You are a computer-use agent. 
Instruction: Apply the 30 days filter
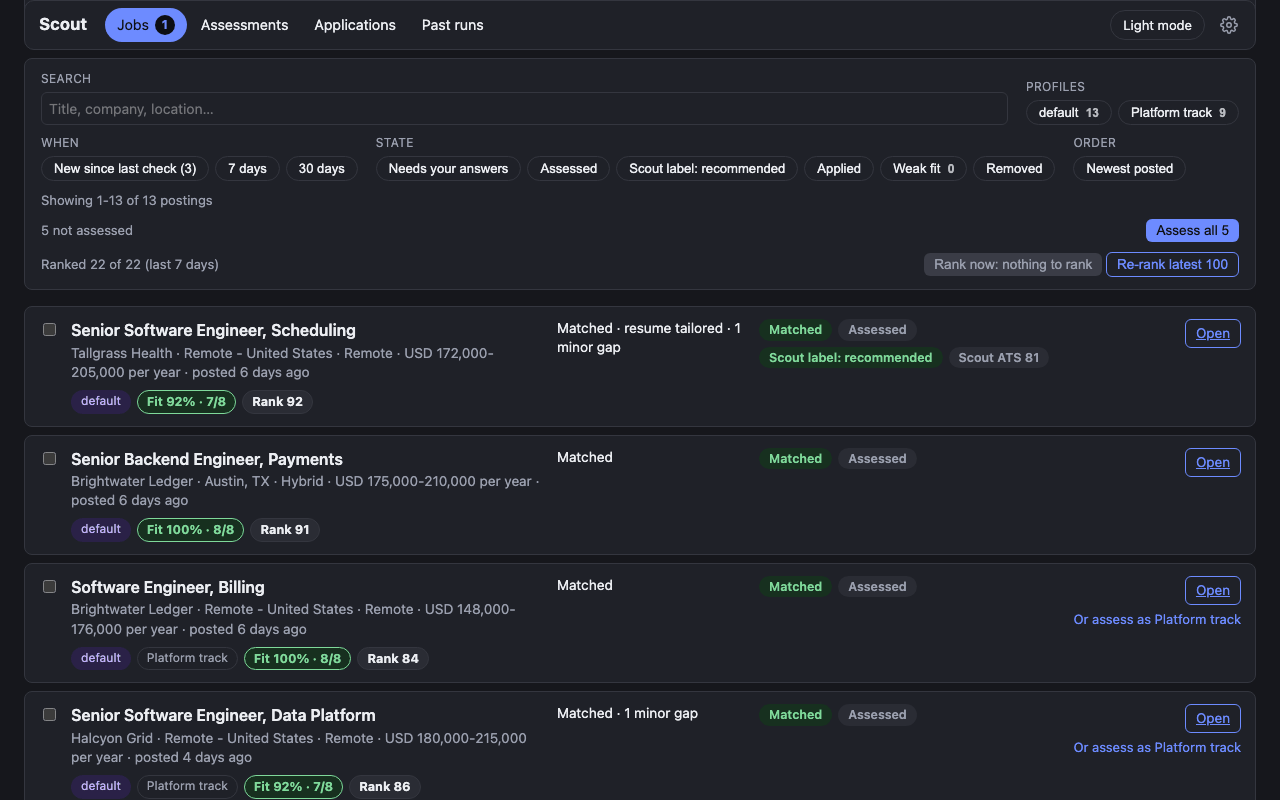point(322,169)
